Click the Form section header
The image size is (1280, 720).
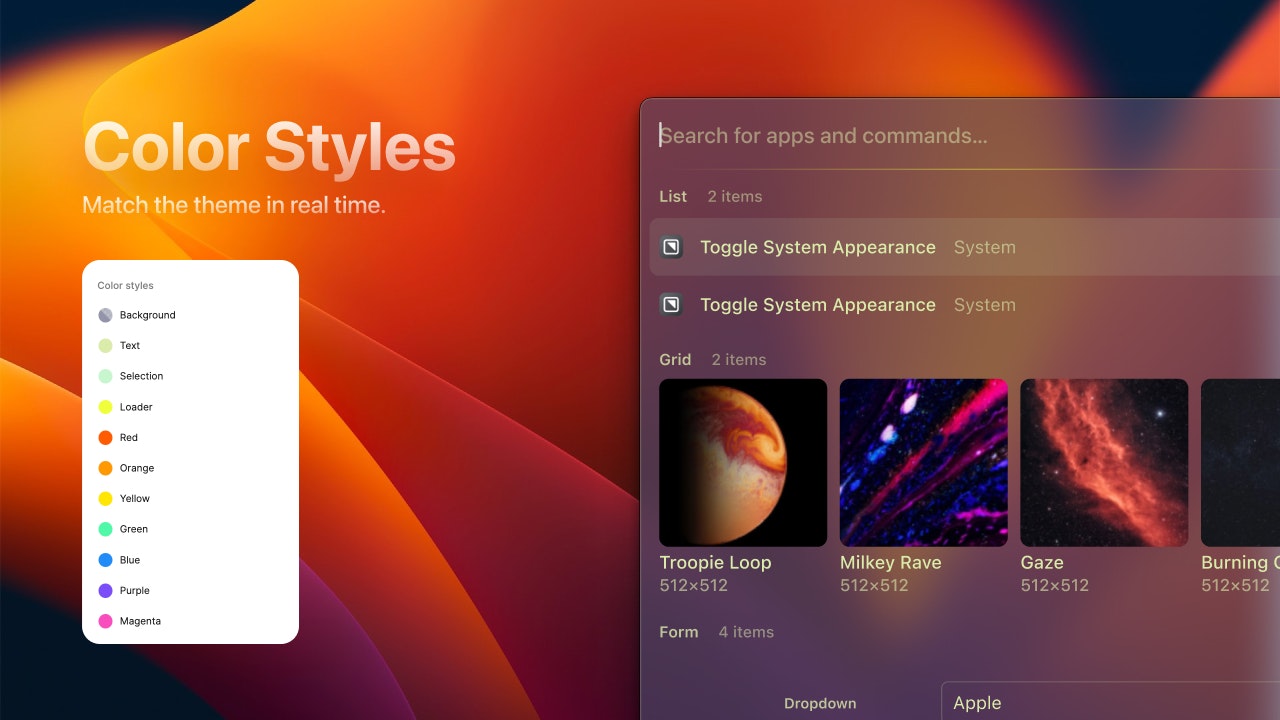(679, 632)
